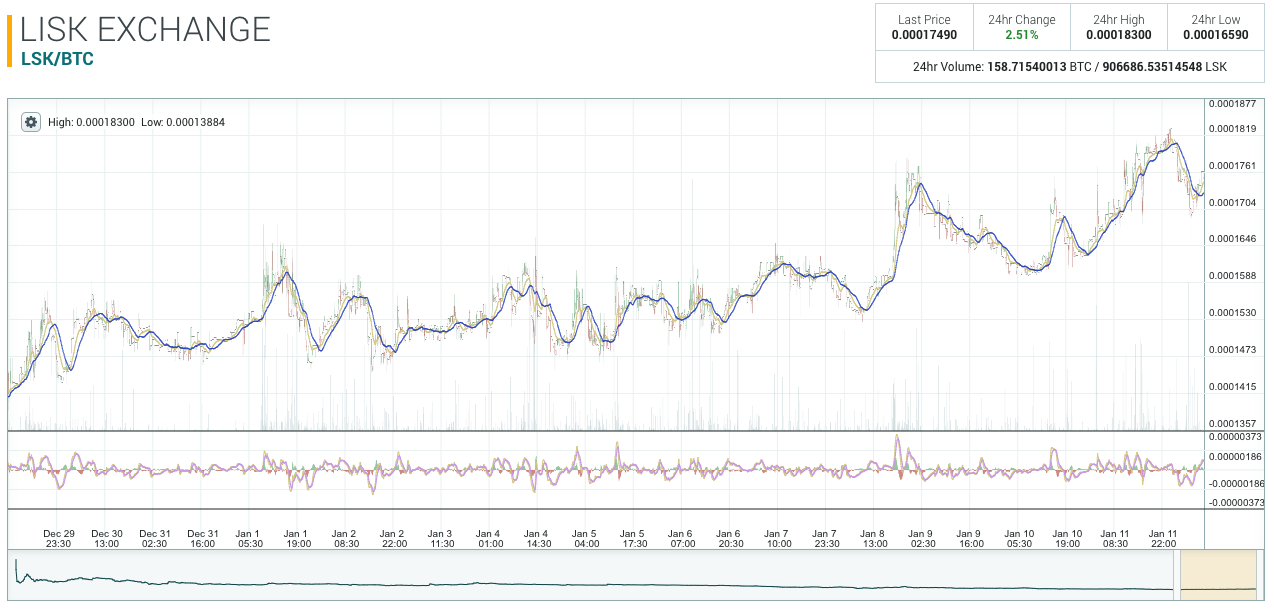Click the overview navigator line chart

click(592, 576)
